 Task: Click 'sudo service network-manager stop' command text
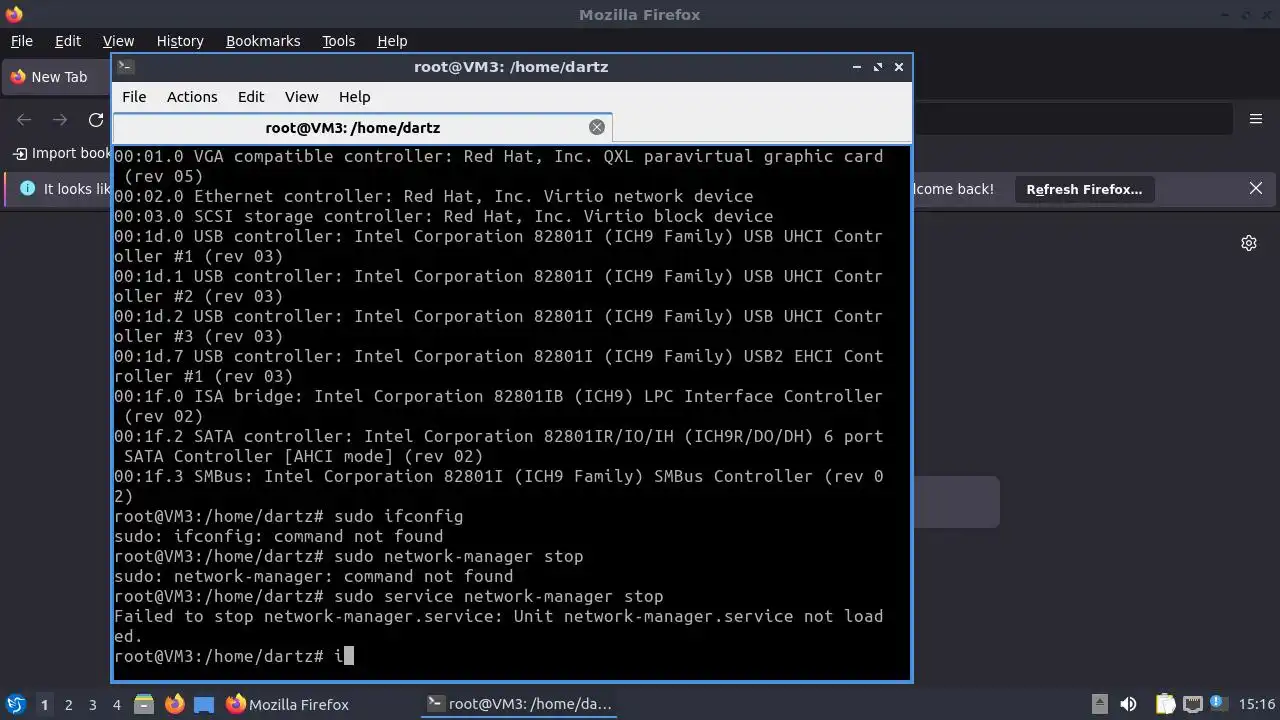(x=498, y=596)
